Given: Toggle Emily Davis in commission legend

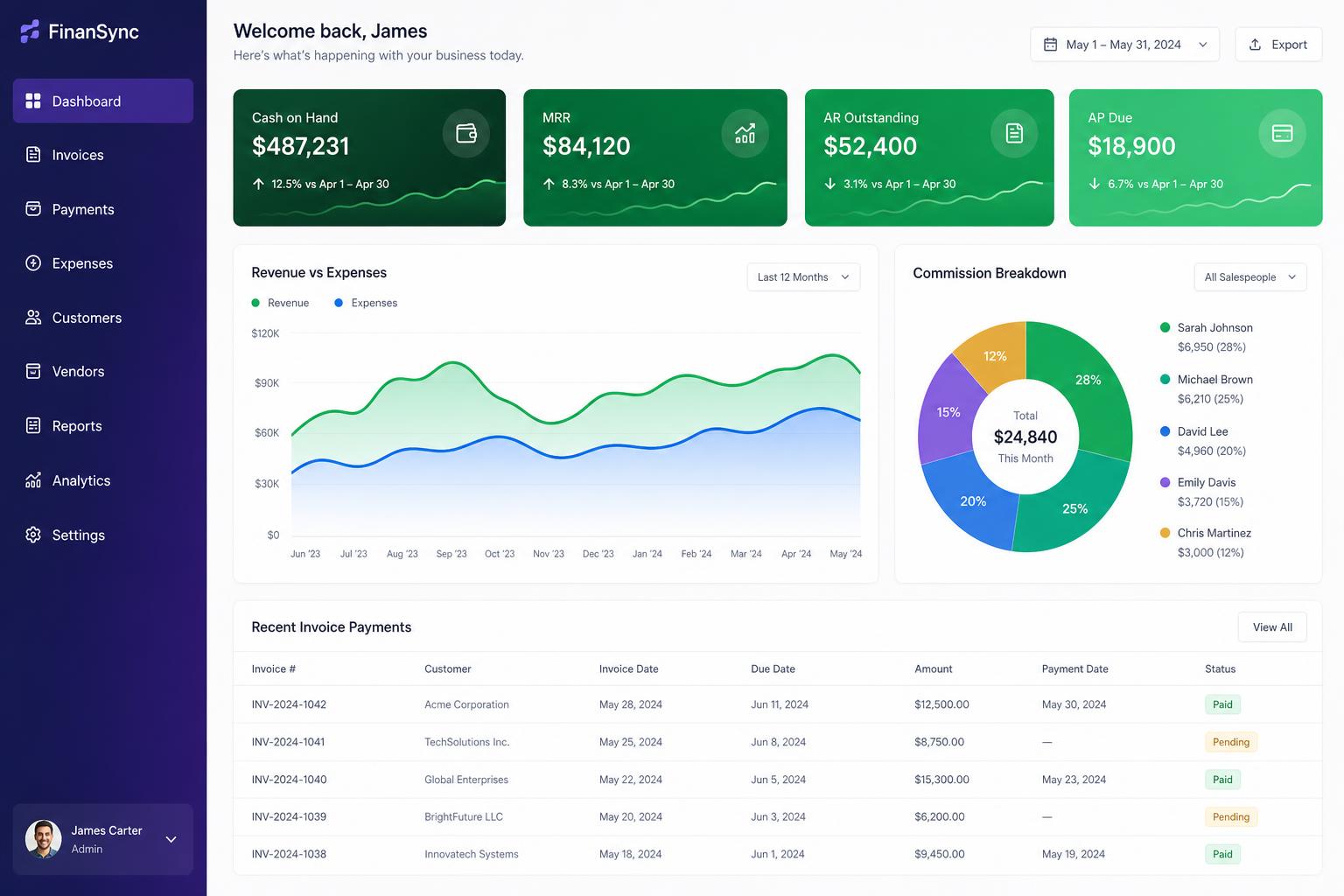Looking at the screenshot, I should tap(1201, 492).
